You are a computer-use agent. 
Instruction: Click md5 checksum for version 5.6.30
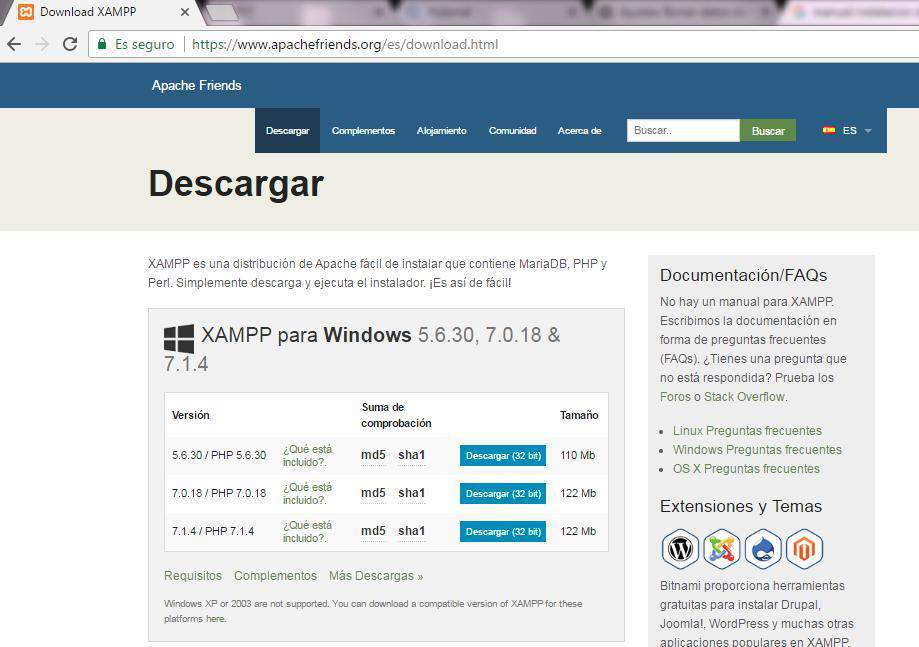click(x=373, y=455)
